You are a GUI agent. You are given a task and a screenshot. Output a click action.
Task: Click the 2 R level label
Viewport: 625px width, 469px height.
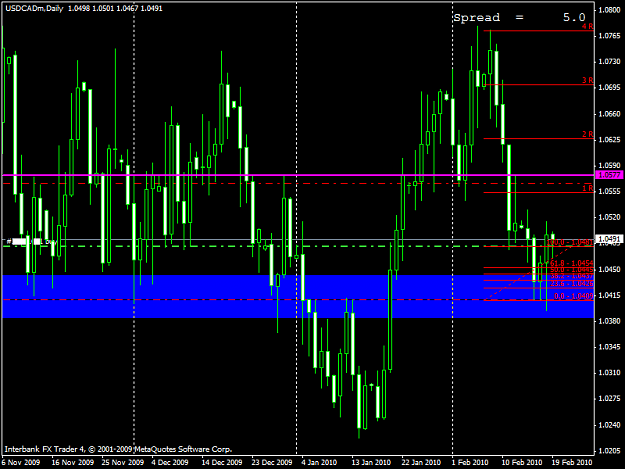[x=588, y=134]
